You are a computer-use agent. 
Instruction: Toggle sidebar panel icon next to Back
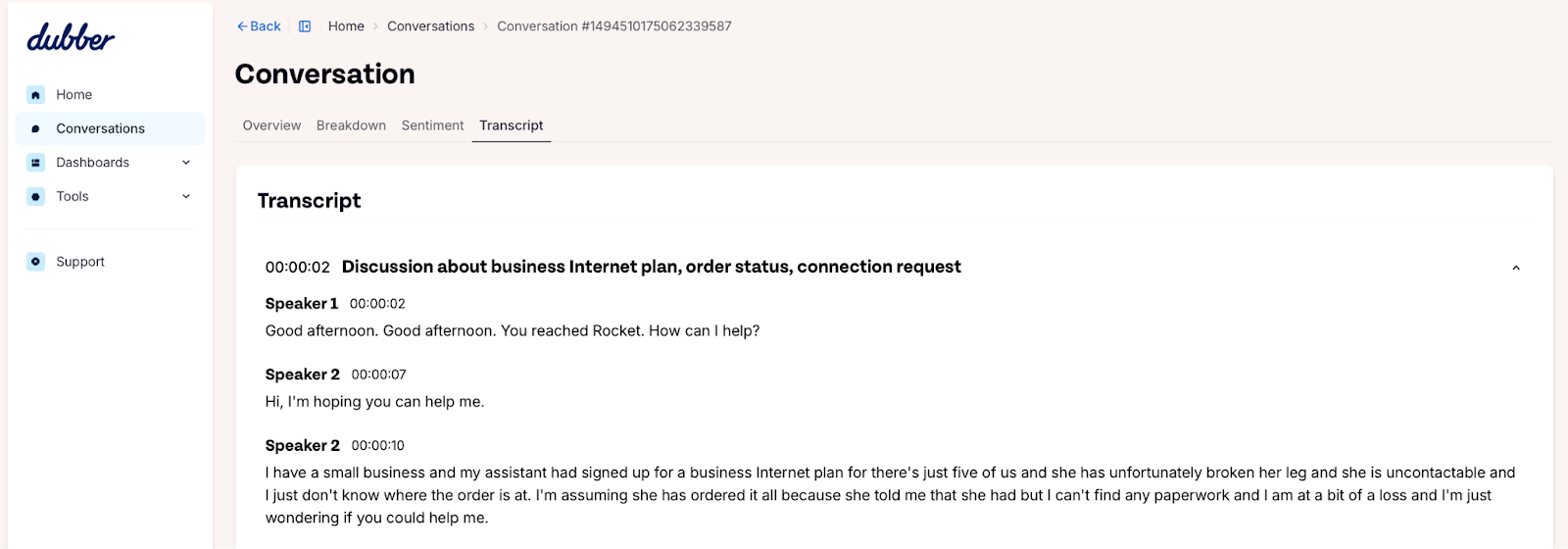305,26
